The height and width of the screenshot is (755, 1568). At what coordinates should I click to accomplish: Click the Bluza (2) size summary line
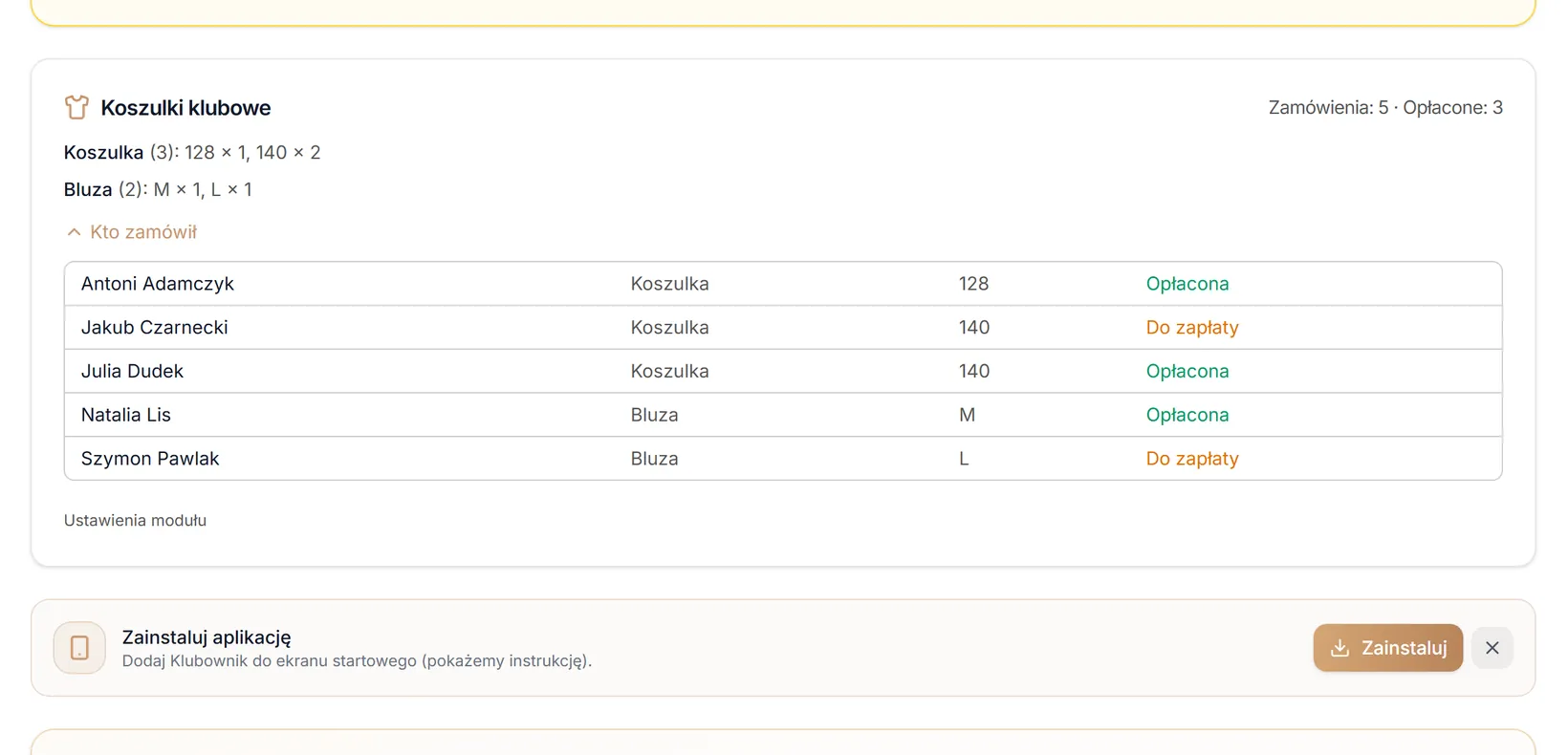click(x=158, y=190)
